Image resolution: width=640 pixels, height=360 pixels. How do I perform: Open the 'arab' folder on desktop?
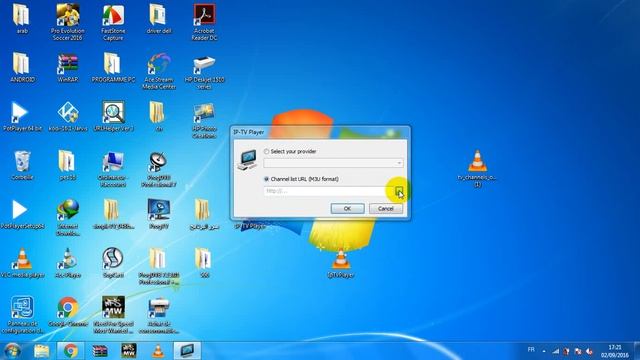(22, 19)
